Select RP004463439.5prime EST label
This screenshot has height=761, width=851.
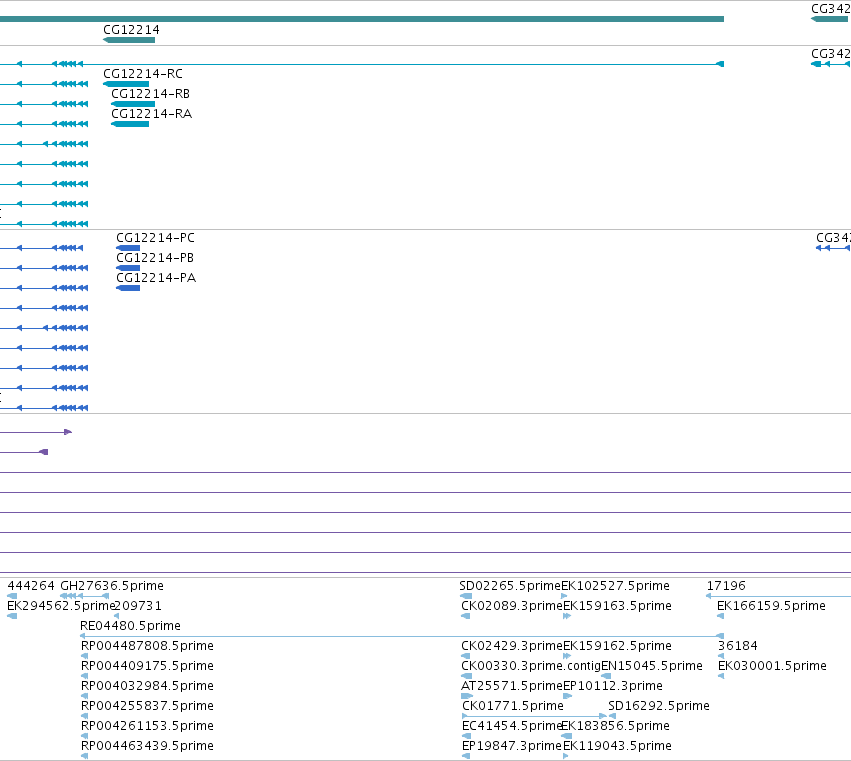click(147, 746)
